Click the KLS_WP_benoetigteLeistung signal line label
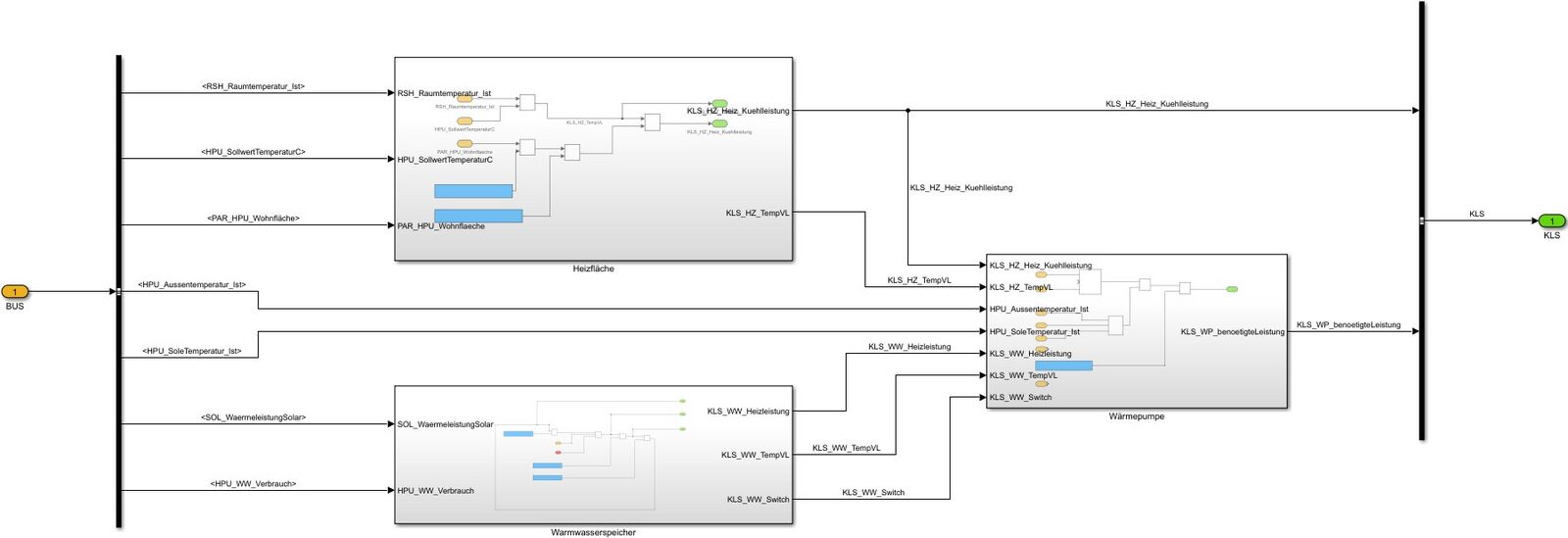1568x538 pixels. [1347, 324]
